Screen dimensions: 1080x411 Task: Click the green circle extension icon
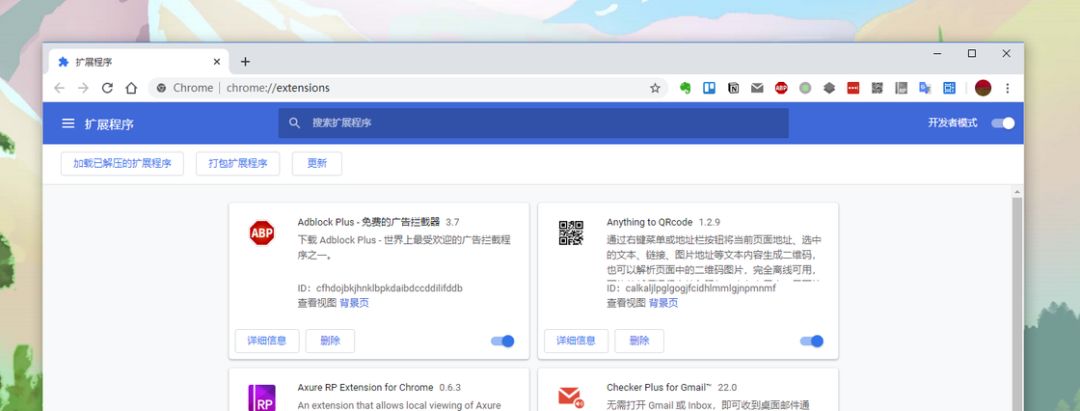(805, 88)
